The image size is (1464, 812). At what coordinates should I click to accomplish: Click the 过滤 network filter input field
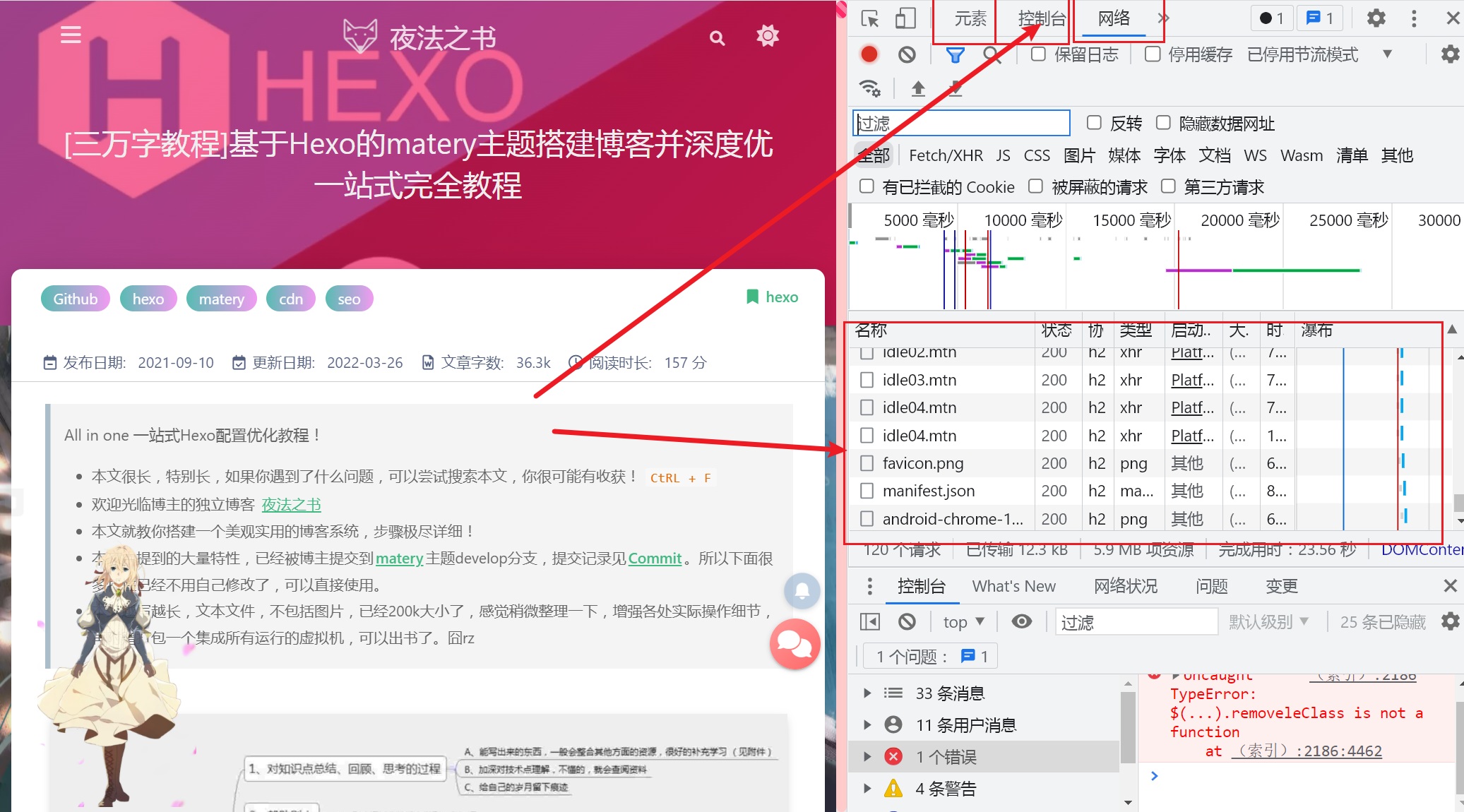click(x=960, y=123)
